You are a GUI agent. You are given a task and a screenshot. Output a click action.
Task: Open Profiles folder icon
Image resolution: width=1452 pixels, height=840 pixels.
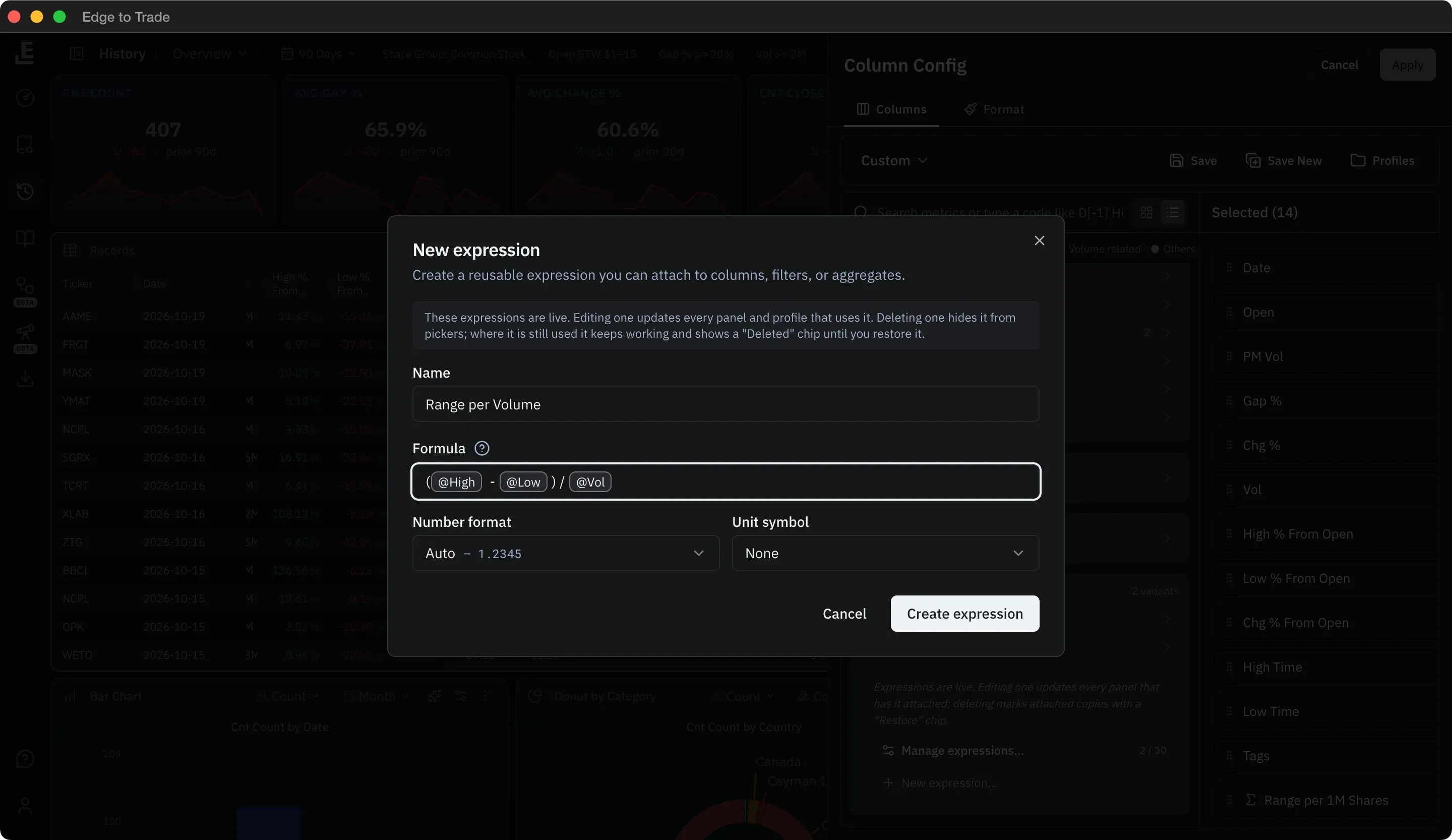(x=1358, y=160)
